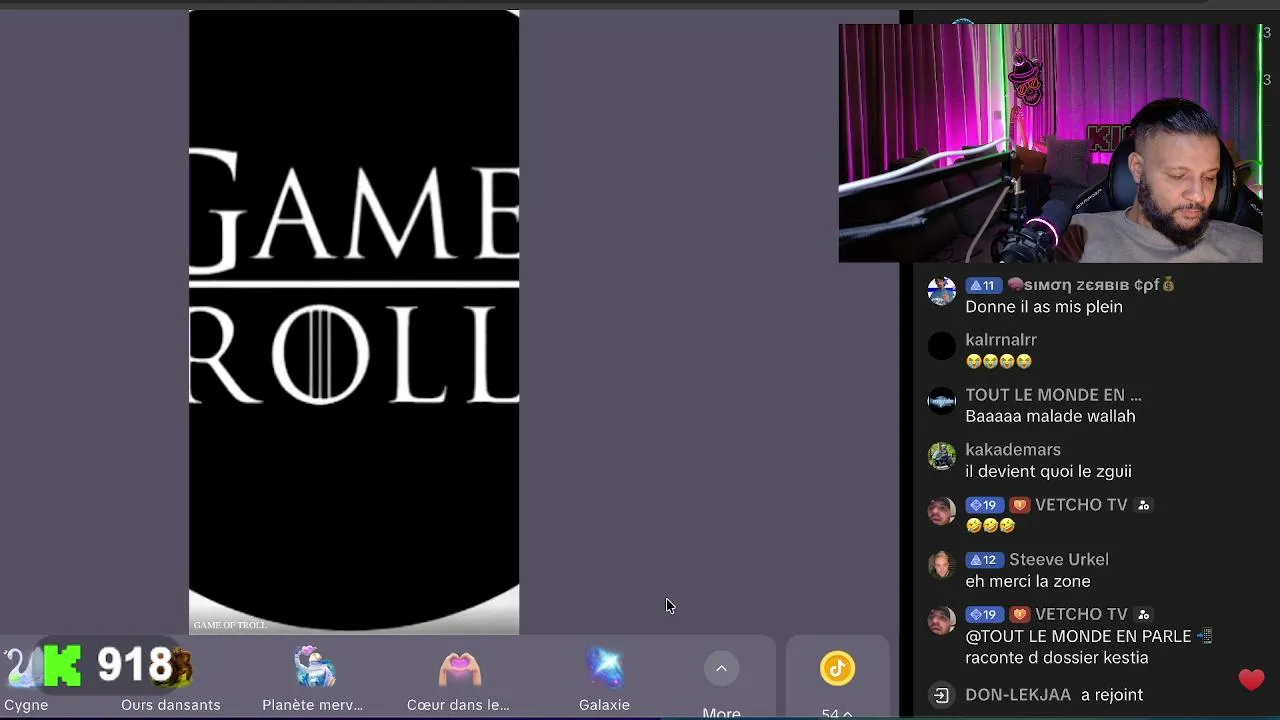Expand the More gifts chevron
The image size is (1280, 720).
click(x=721, y=669)
